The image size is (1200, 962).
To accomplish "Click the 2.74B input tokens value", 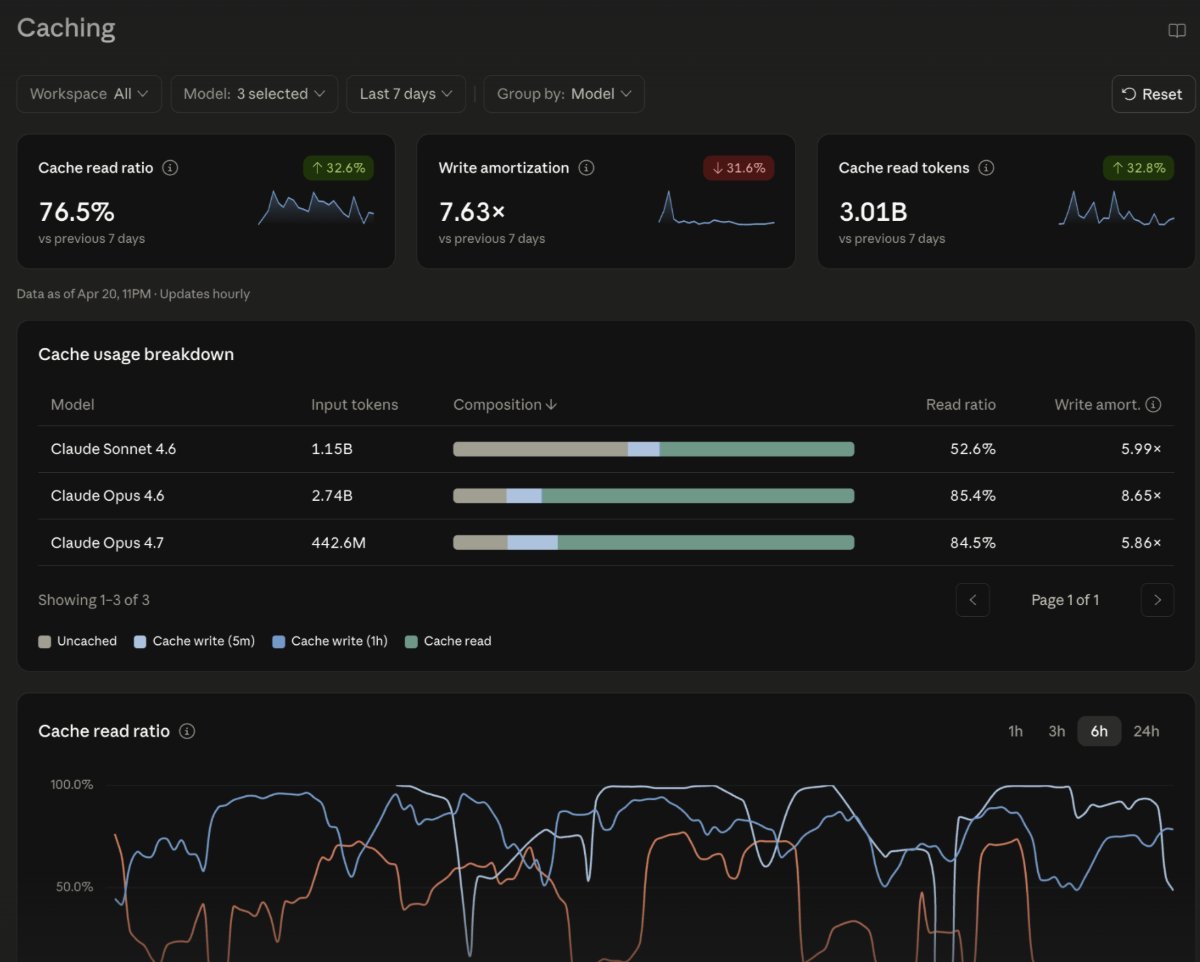I will click(x=333, y=496).
